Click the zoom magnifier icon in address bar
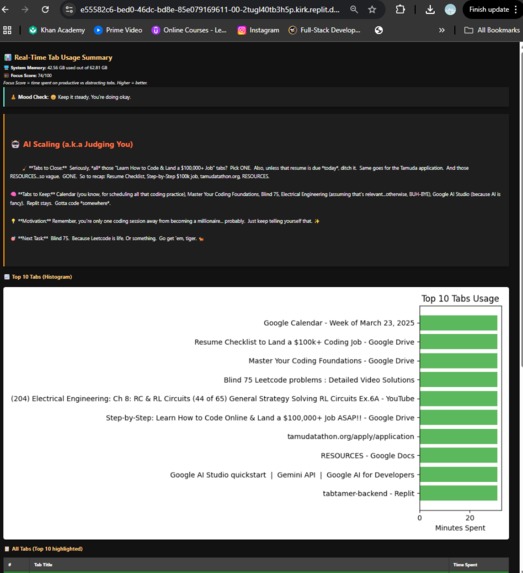Screen dimensions: 523x573 (354, 10)
